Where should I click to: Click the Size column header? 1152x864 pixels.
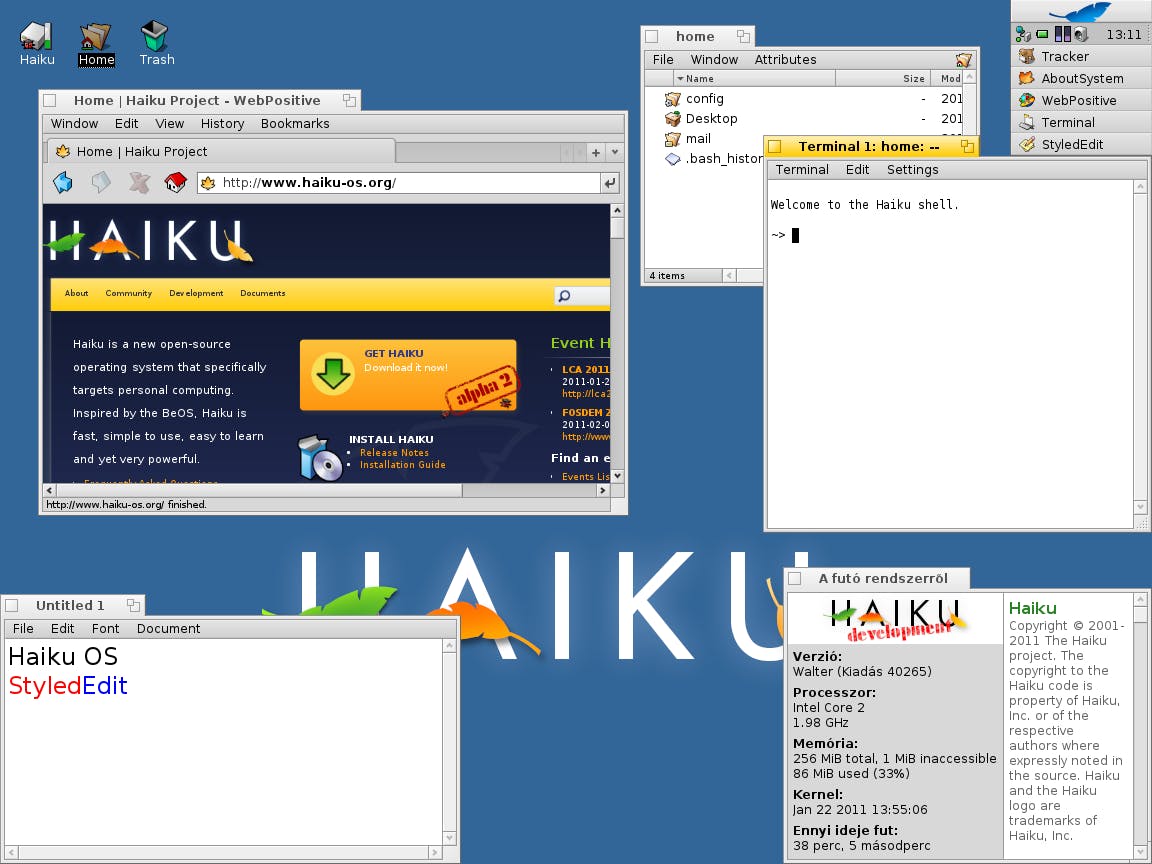[883, 79]
